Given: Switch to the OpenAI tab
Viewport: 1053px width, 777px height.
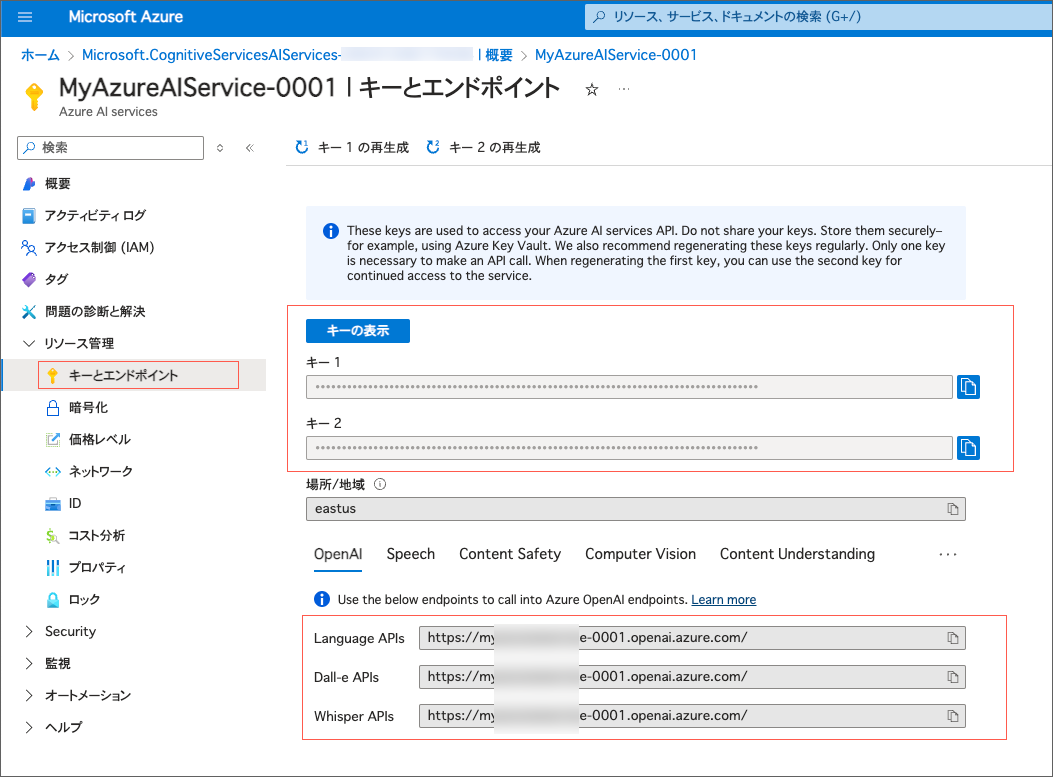Looking at the screenshot, I should coord(338,554).
